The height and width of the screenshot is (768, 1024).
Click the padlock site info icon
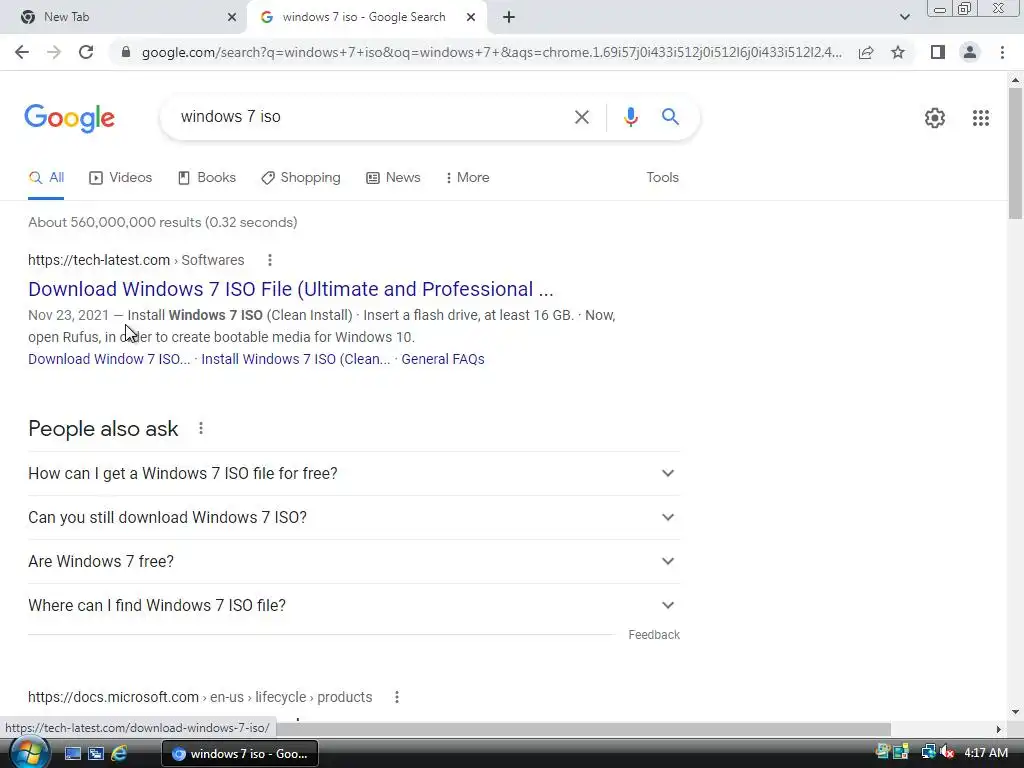point(126,52)
